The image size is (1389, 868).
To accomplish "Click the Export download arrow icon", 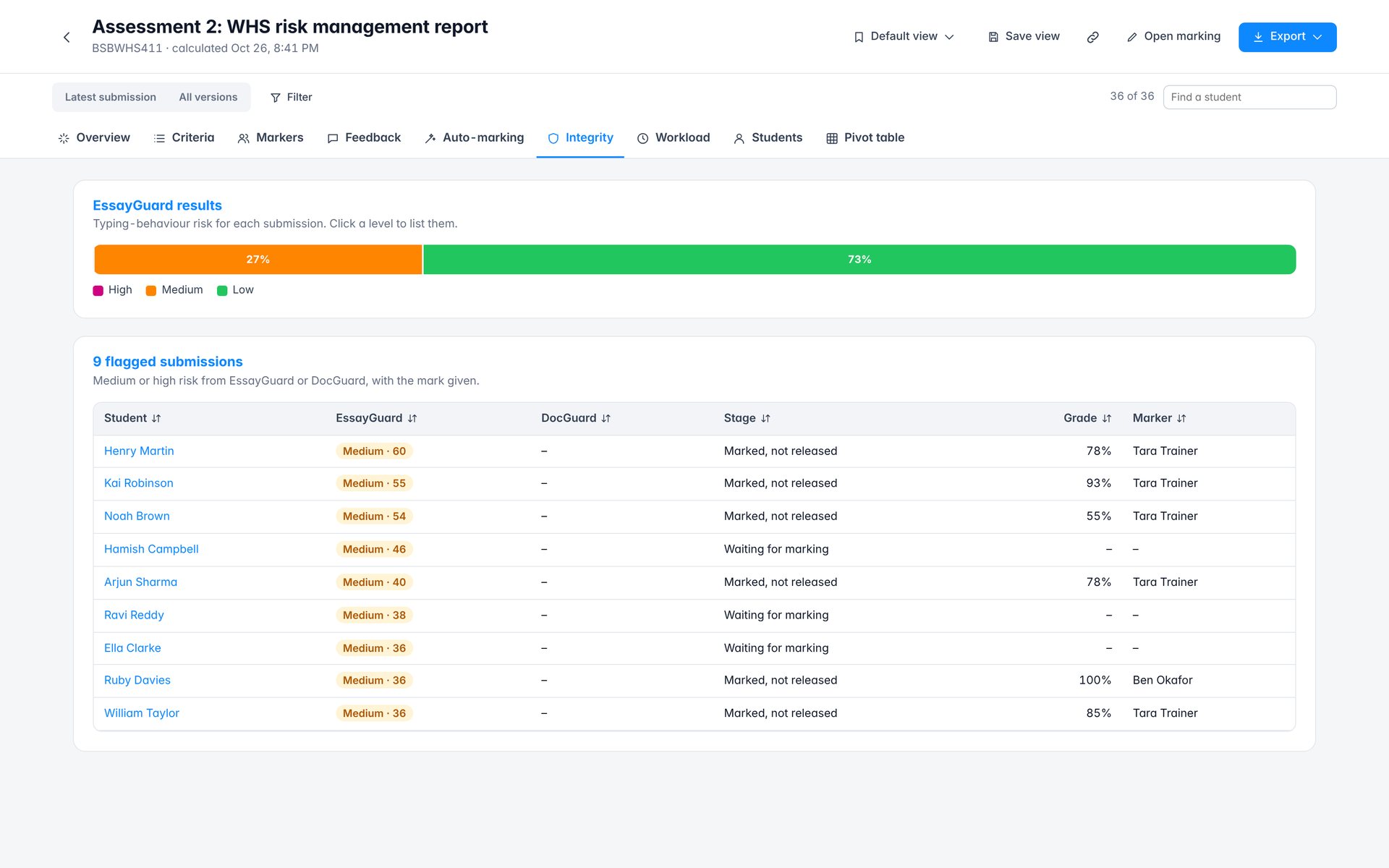I will coord(1258,37).
